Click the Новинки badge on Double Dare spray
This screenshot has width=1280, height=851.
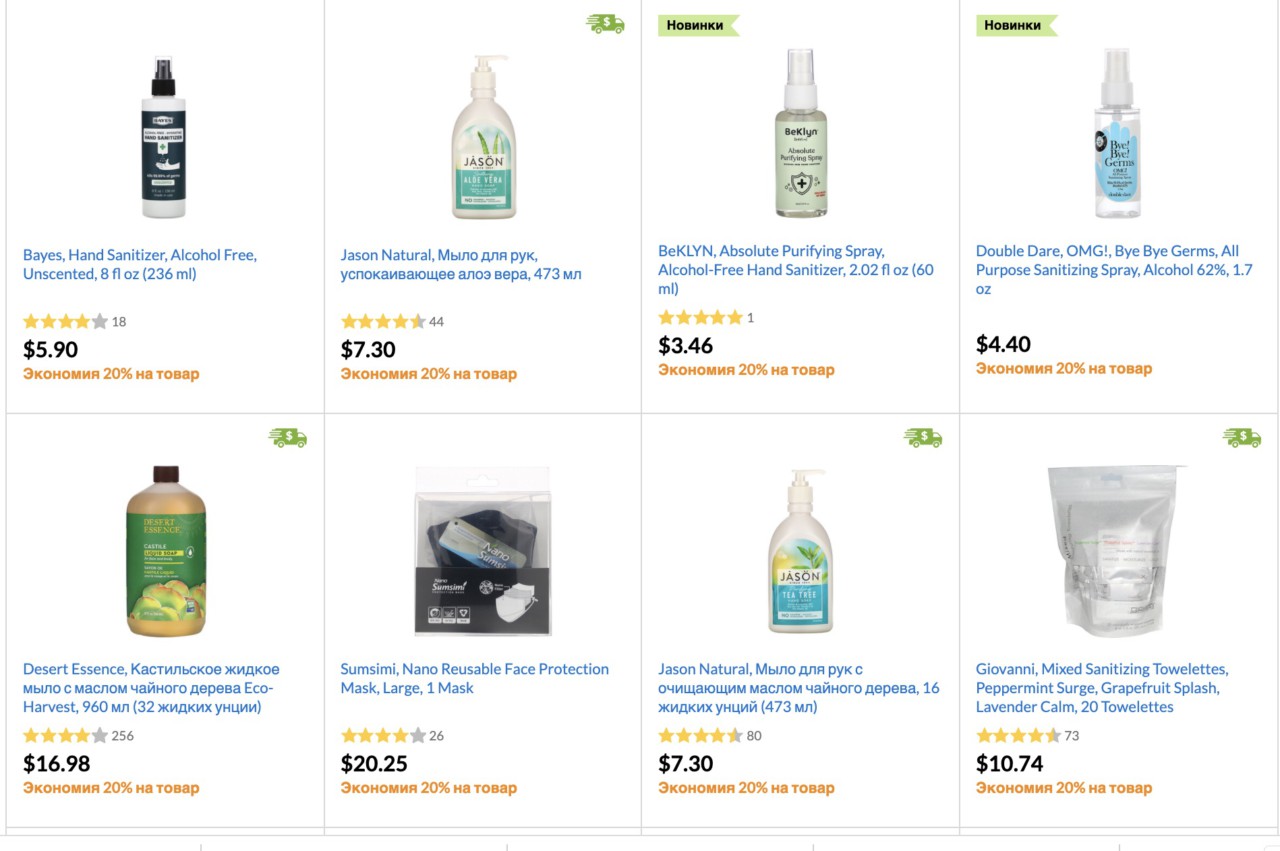(x=1015, y=25)
